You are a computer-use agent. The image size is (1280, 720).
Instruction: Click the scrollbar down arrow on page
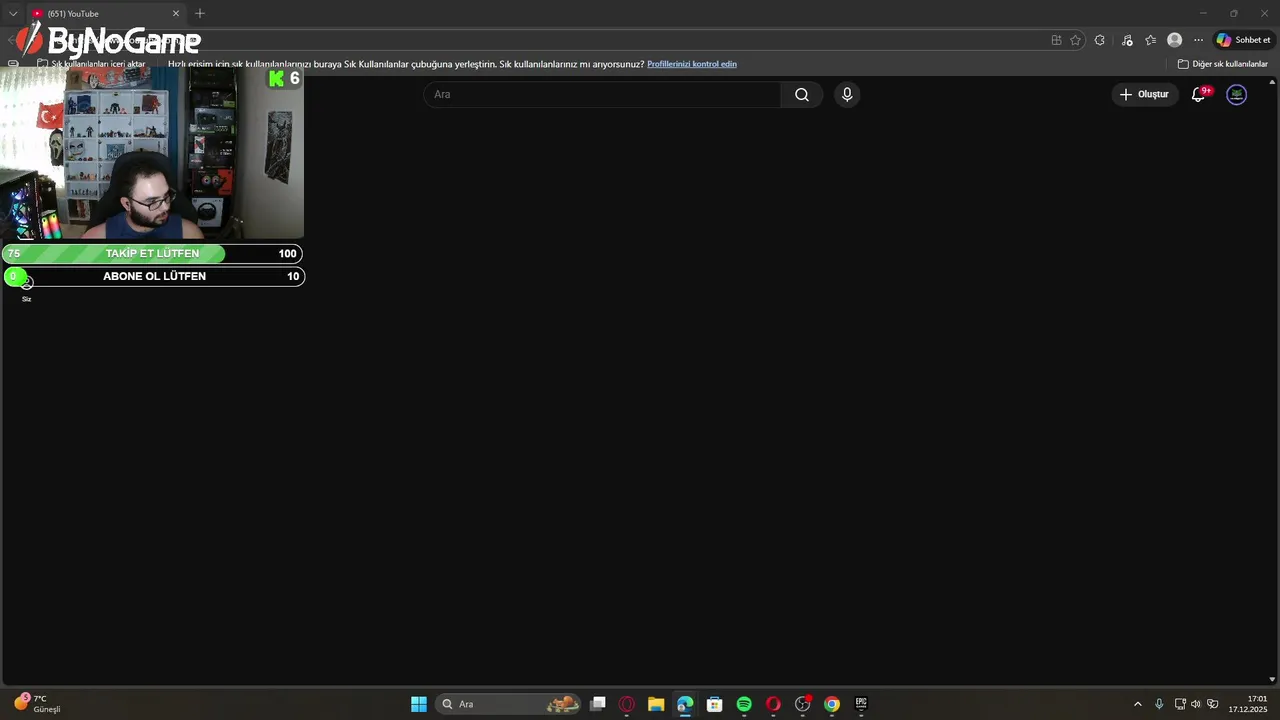tap(1273, 679)
